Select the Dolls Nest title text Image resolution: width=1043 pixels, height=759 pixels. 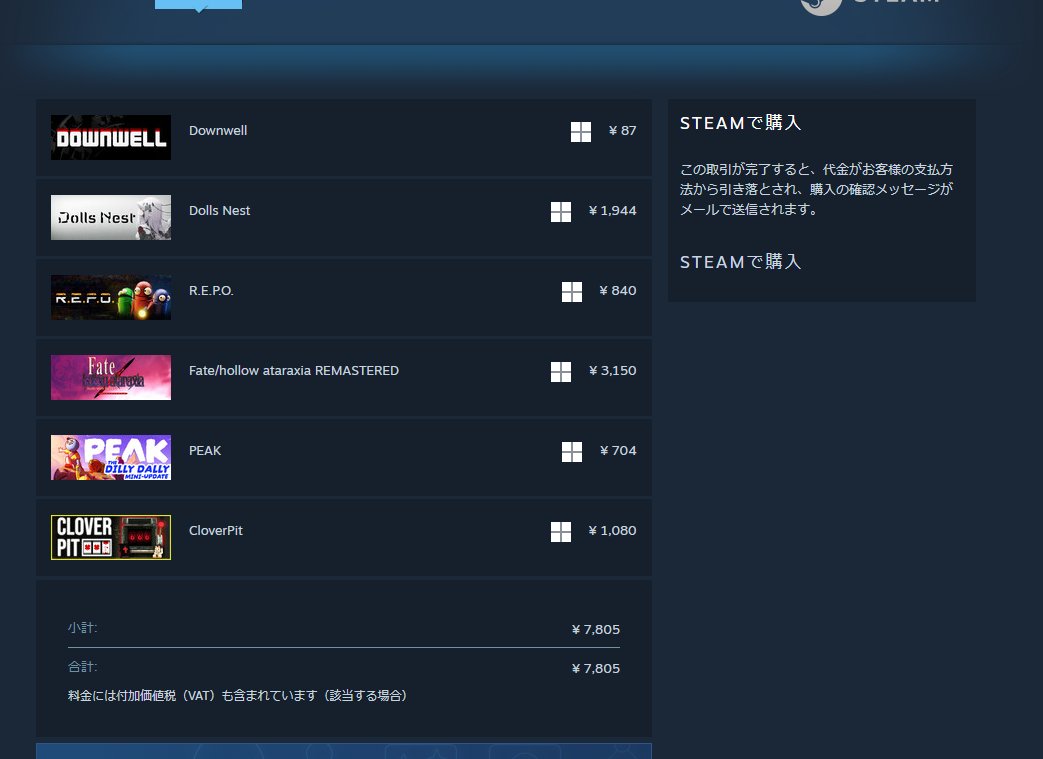coord(220,210)
